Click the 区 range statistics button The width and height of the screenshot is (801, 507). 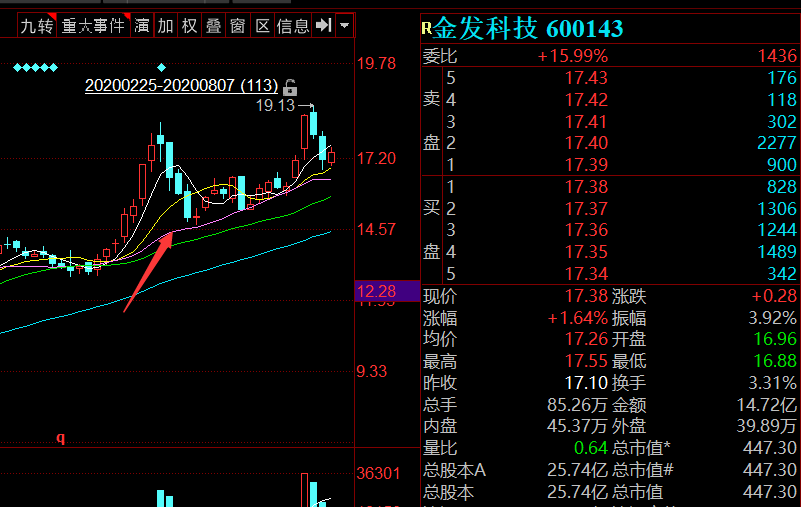pyautogui.click(x=262, y=25)
